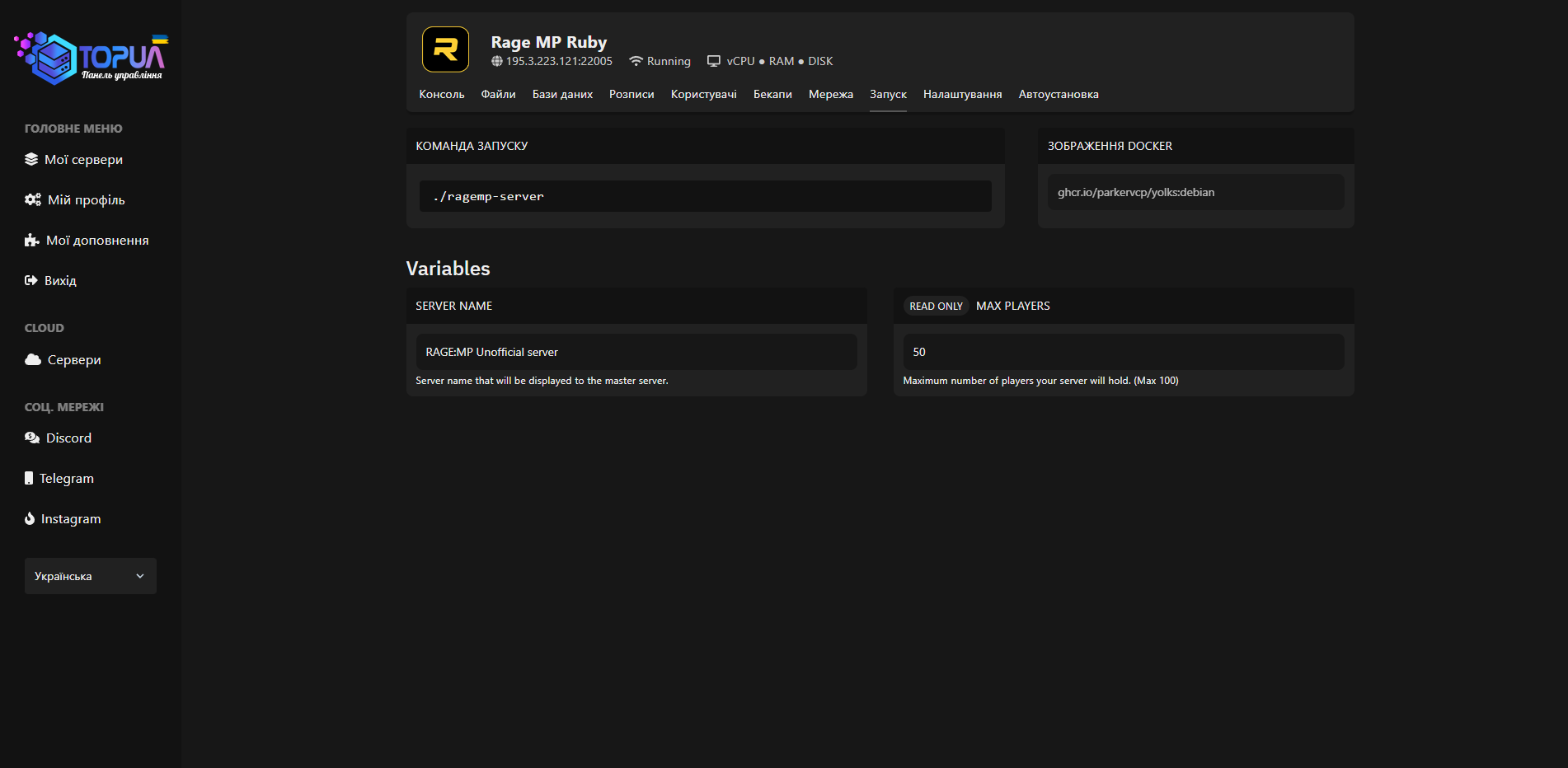Click the Rage MP Ruby server icon
This screenshot has width=1568, height=768.
click(445, 49)
